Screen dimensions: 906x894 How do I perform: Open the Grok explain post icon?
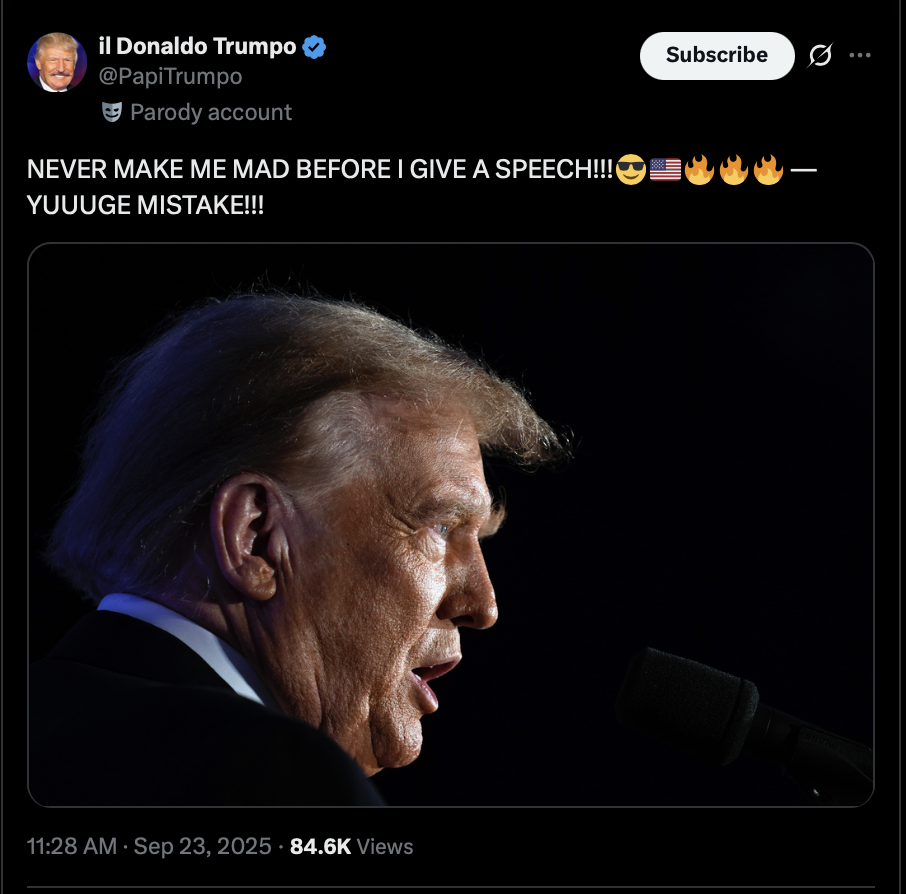pos(819,56)
